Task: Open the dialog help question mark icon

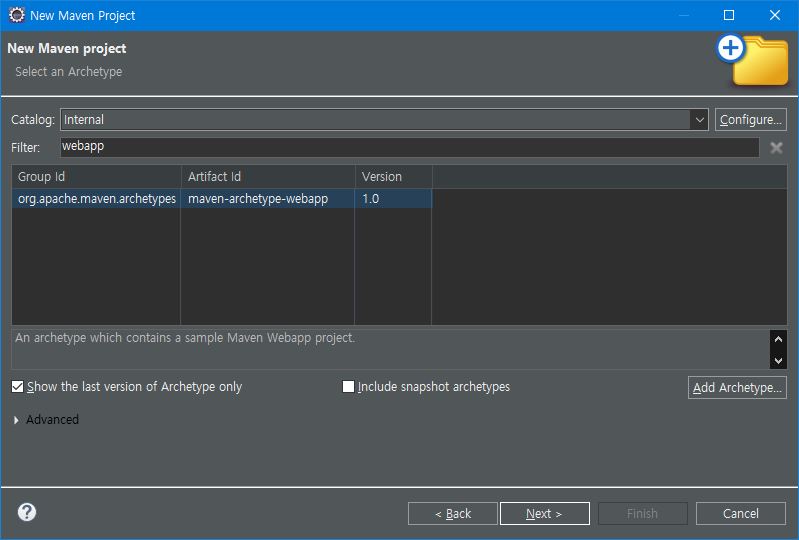Action: (27, 512)
